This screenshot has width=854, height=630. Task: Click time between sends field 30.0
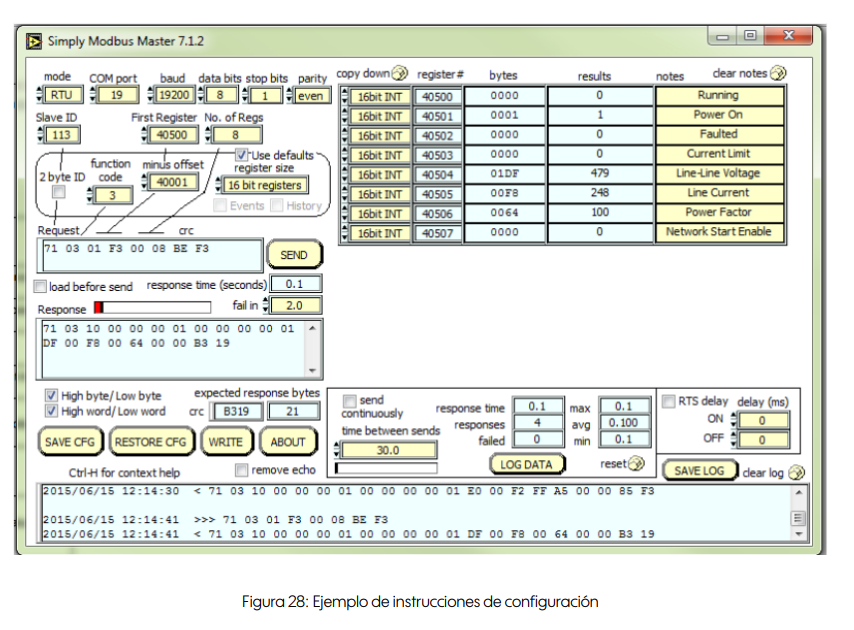click(x=388, y=450)
